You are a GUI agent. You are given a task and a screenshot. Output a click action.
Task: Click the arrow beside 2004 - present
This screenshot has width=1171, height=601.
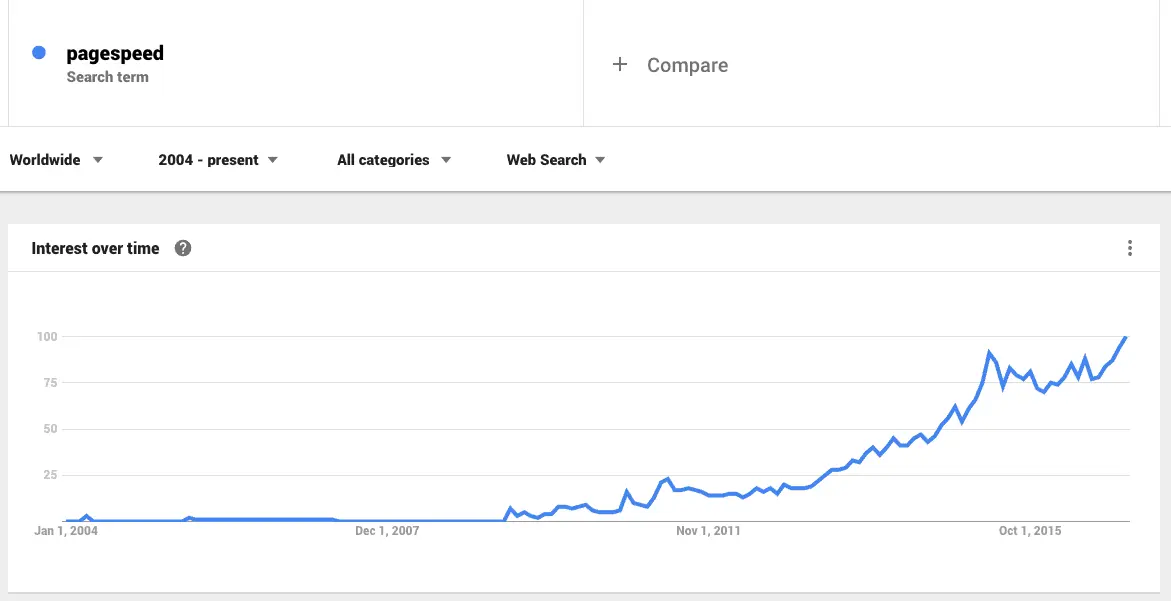tap(273, 160)
